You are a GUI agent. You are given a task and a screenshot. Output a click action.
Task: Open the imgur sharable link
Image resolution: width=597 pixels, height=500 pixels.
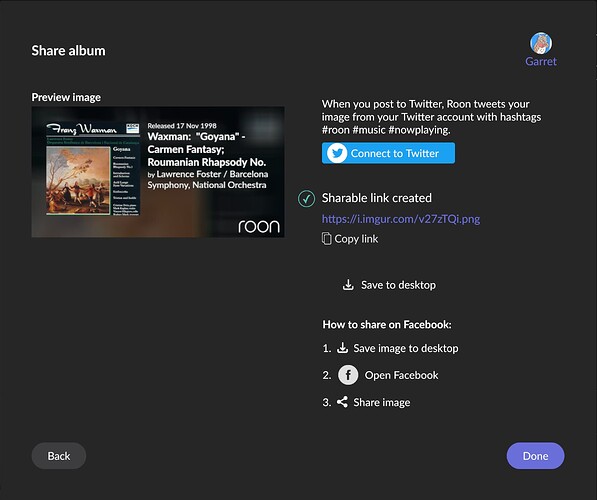click(x=401, y=219)
